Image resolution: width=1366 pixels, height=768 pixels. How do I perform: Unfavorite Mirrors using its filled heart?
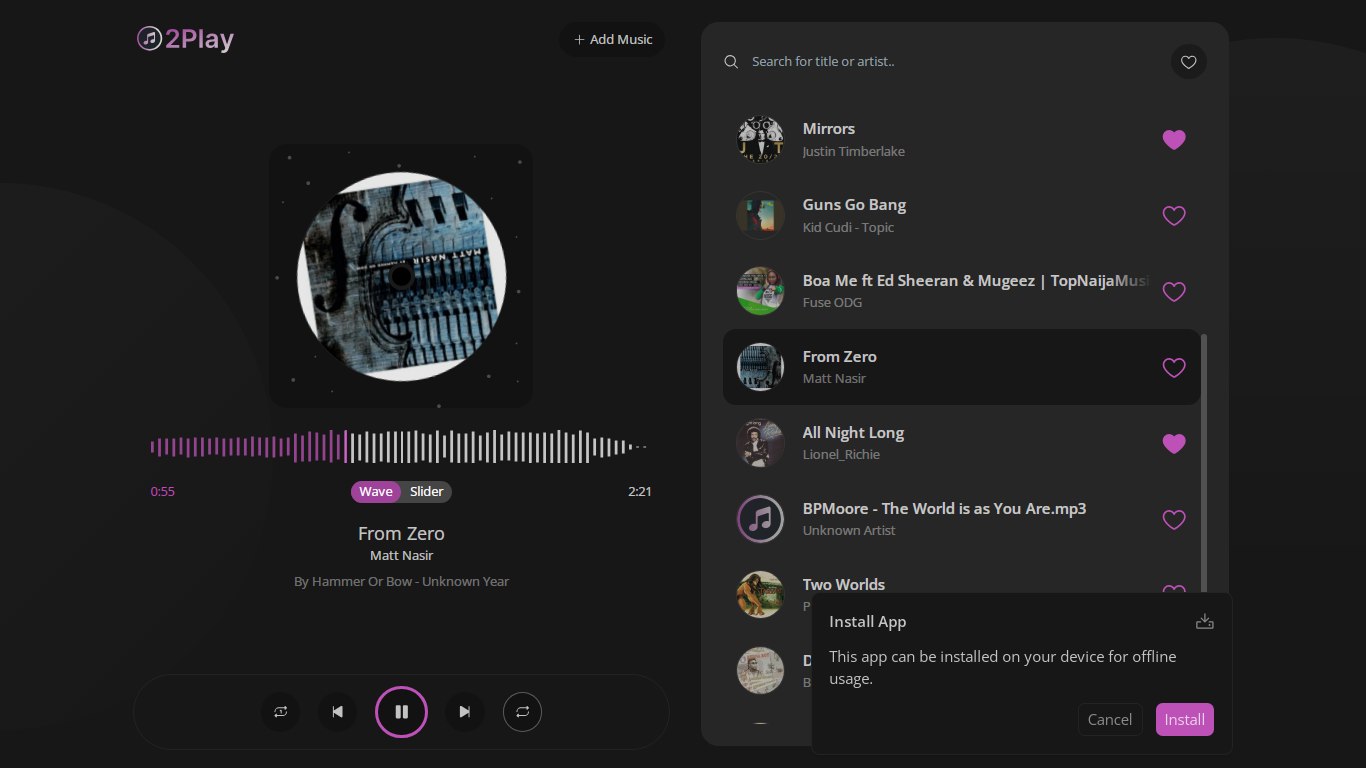click(x=1174, y=140)
